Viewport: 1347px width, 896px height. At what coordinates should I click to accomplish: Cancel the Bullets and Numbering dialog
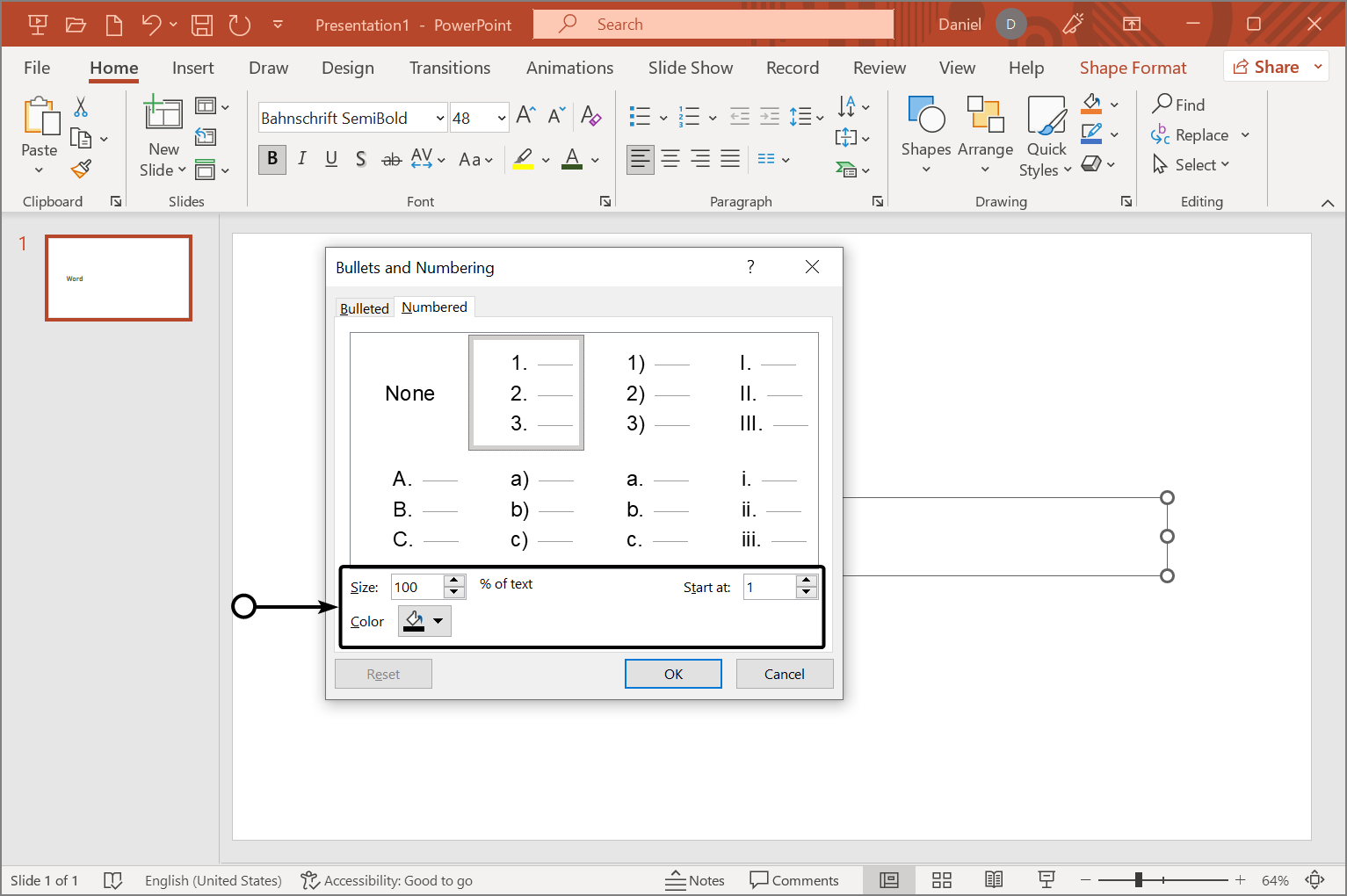[784, 674]
